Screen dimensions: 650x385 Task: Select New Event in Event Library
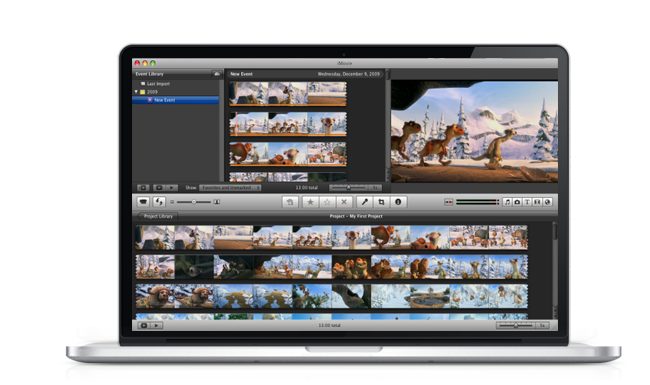(x=175, y=100)
